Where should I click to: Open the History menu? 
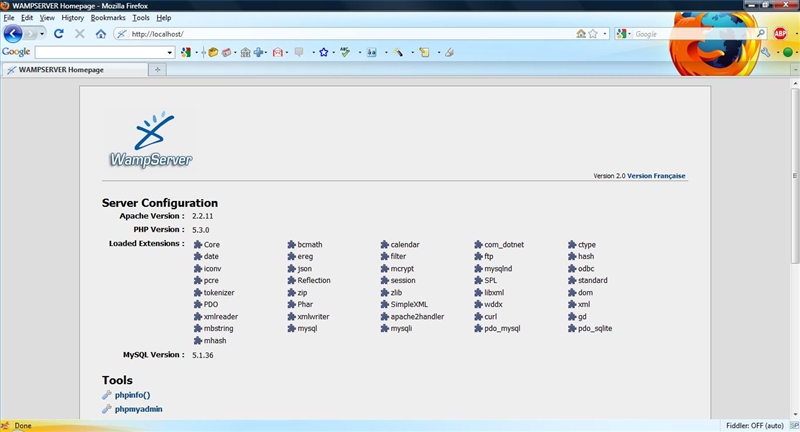[72, 17]
